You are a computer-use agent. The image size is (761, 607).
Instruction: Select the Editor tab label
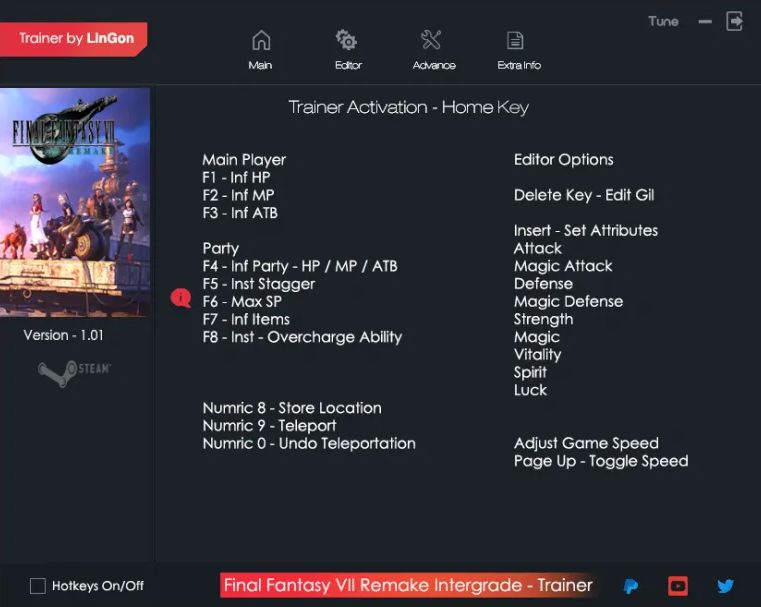[348, 66]
